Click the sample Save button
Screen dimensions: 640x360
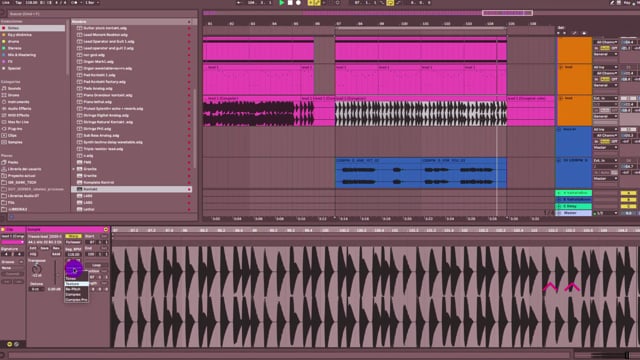[44, 248]
